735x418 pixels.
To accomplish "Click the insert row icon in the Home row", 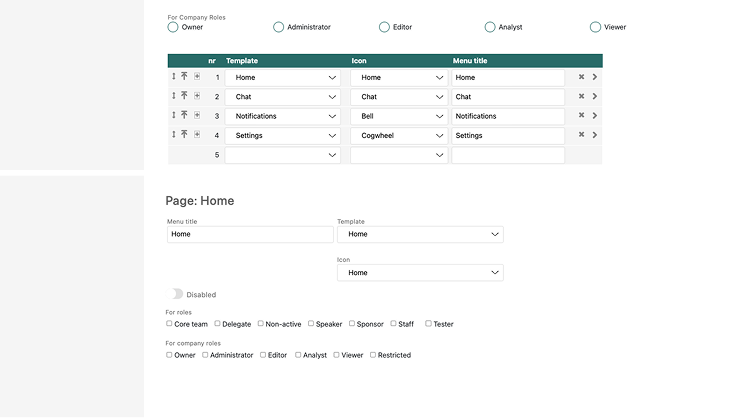I will point(197,76).
